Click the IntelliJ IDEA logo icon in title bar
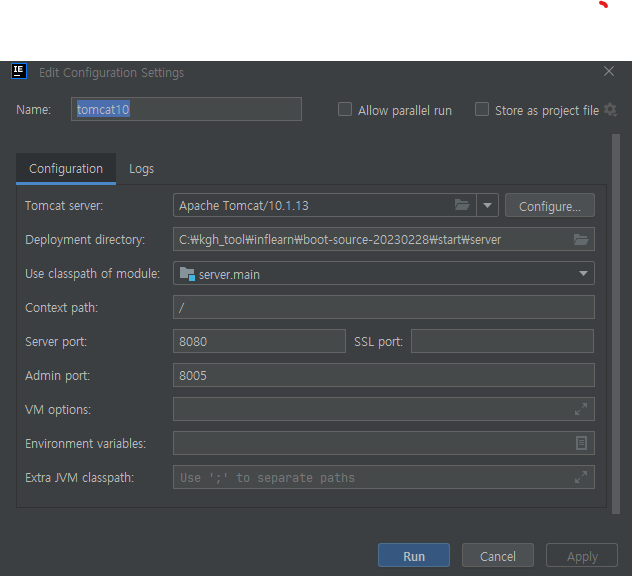Screen dimensions: 632x576 pos(19,71)
